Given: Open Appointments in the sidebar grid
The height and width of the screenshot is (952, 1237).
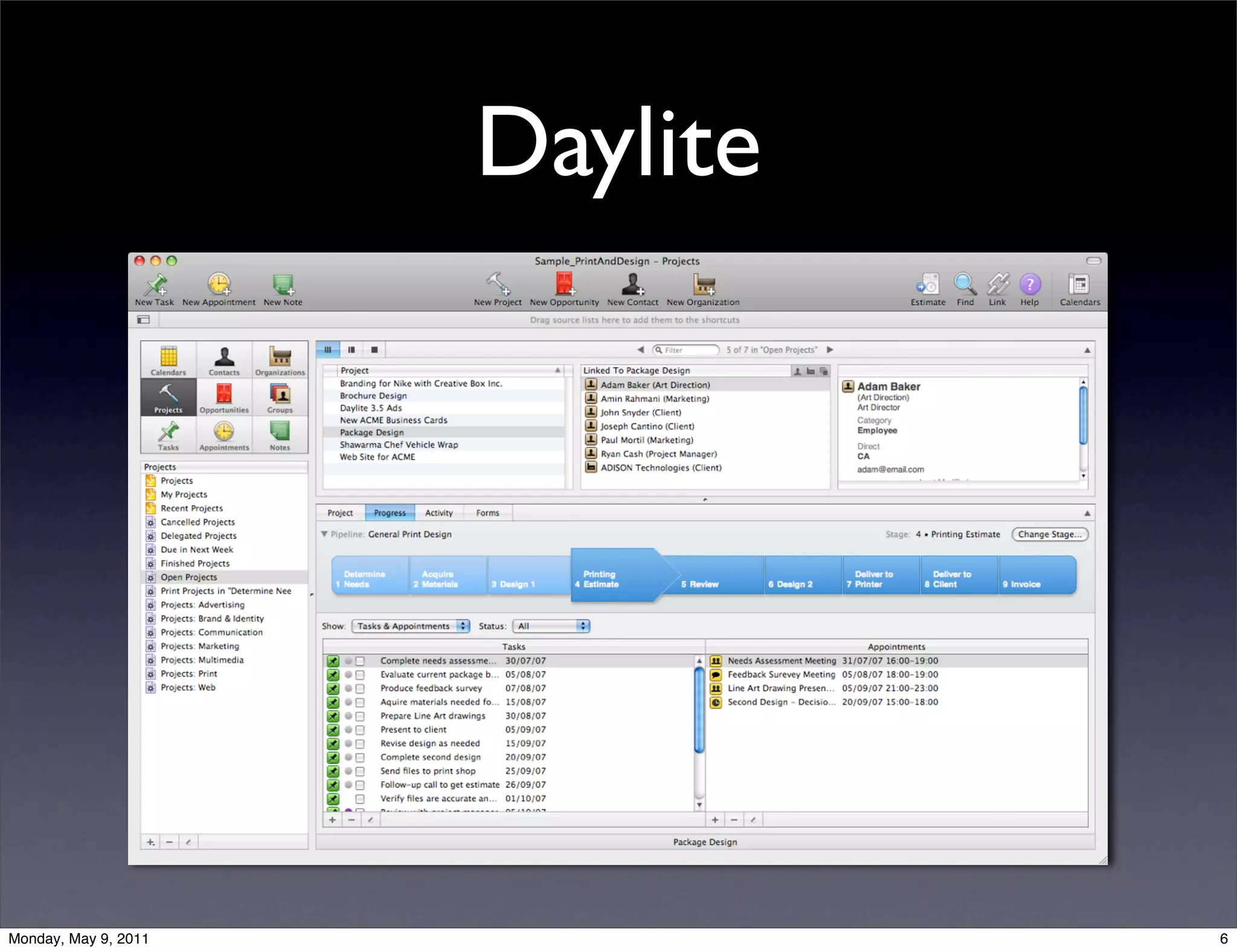Looking at the screenshot, I should click(224, 435).
